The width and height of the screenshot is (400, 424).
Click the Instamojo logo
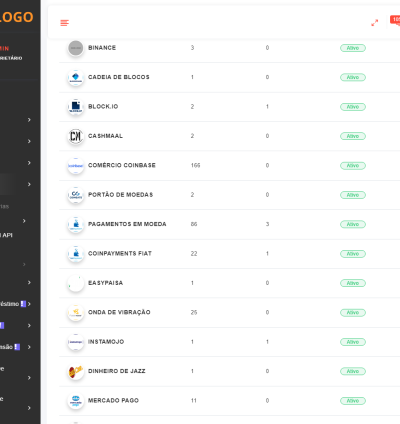tap(76, 342)
